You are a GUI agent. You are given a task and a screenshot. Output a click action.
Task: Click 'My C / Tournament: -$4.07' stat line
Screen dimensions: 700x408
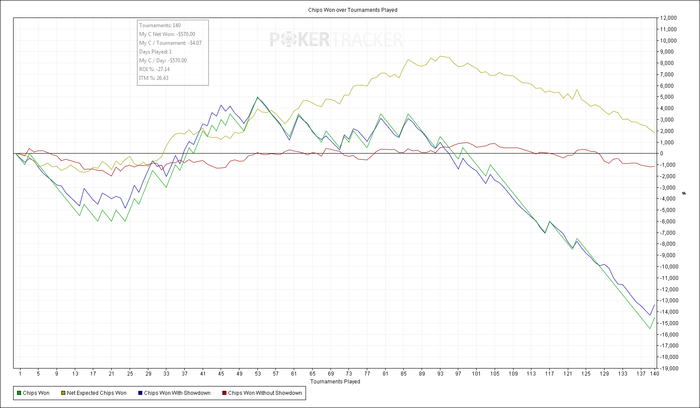(x=170, y=43)
